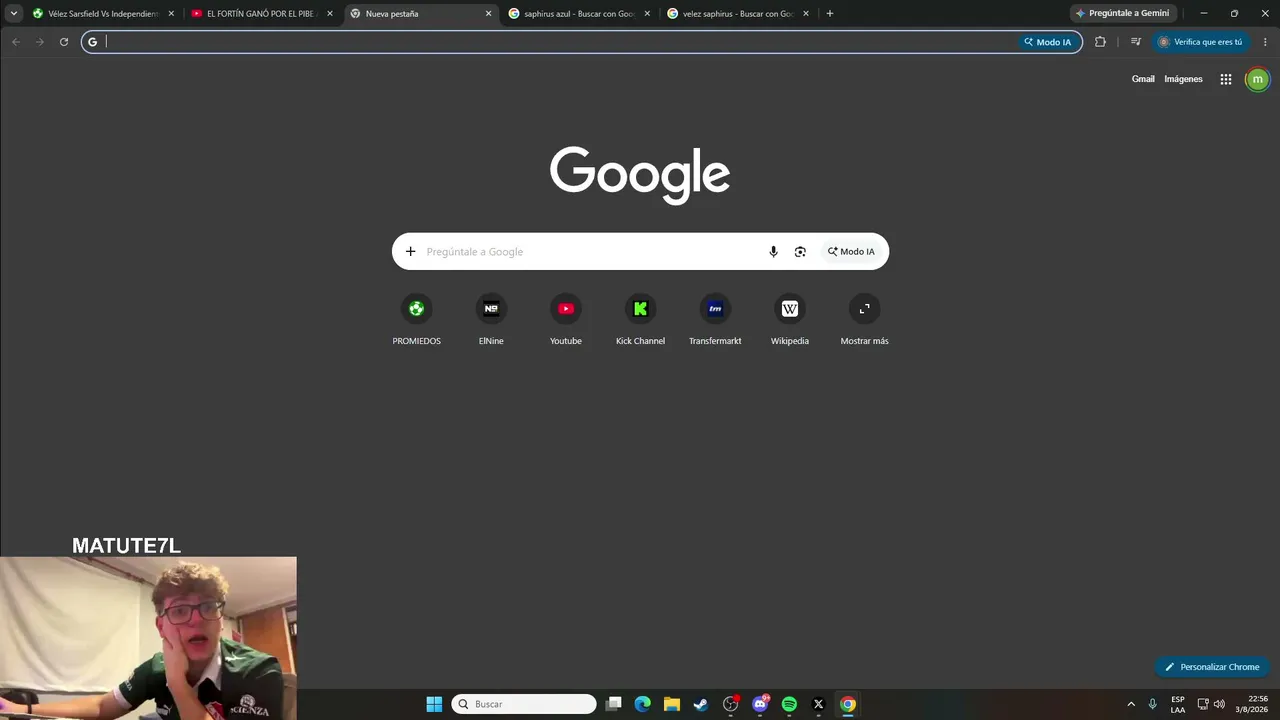Viewport: 1280px width, 720px height.
Task: Open the Google account avatar menu
Action: tap(1257, 79)
